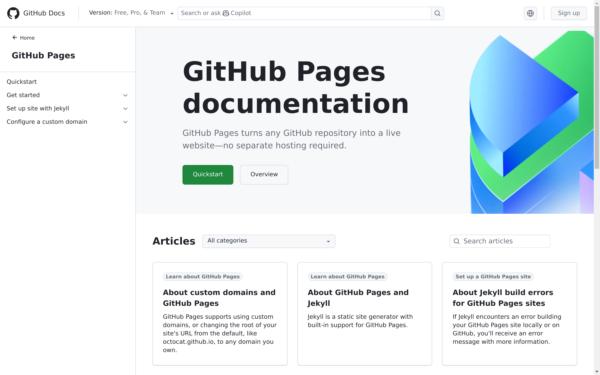Viewport: 600px width, 375px height.
Task: Click the GitHub Pages documentation heading
Action: point(296,88)
